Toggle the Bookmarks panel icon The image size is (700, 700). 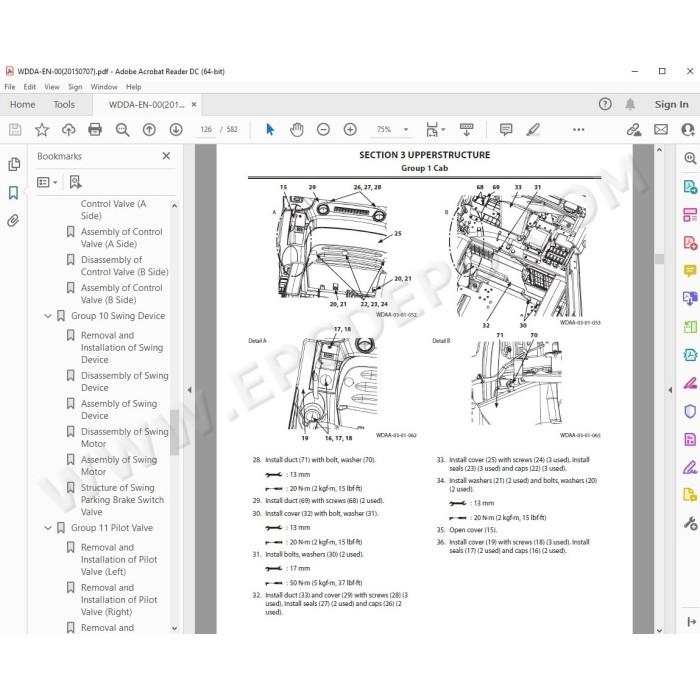pos(13,193)
